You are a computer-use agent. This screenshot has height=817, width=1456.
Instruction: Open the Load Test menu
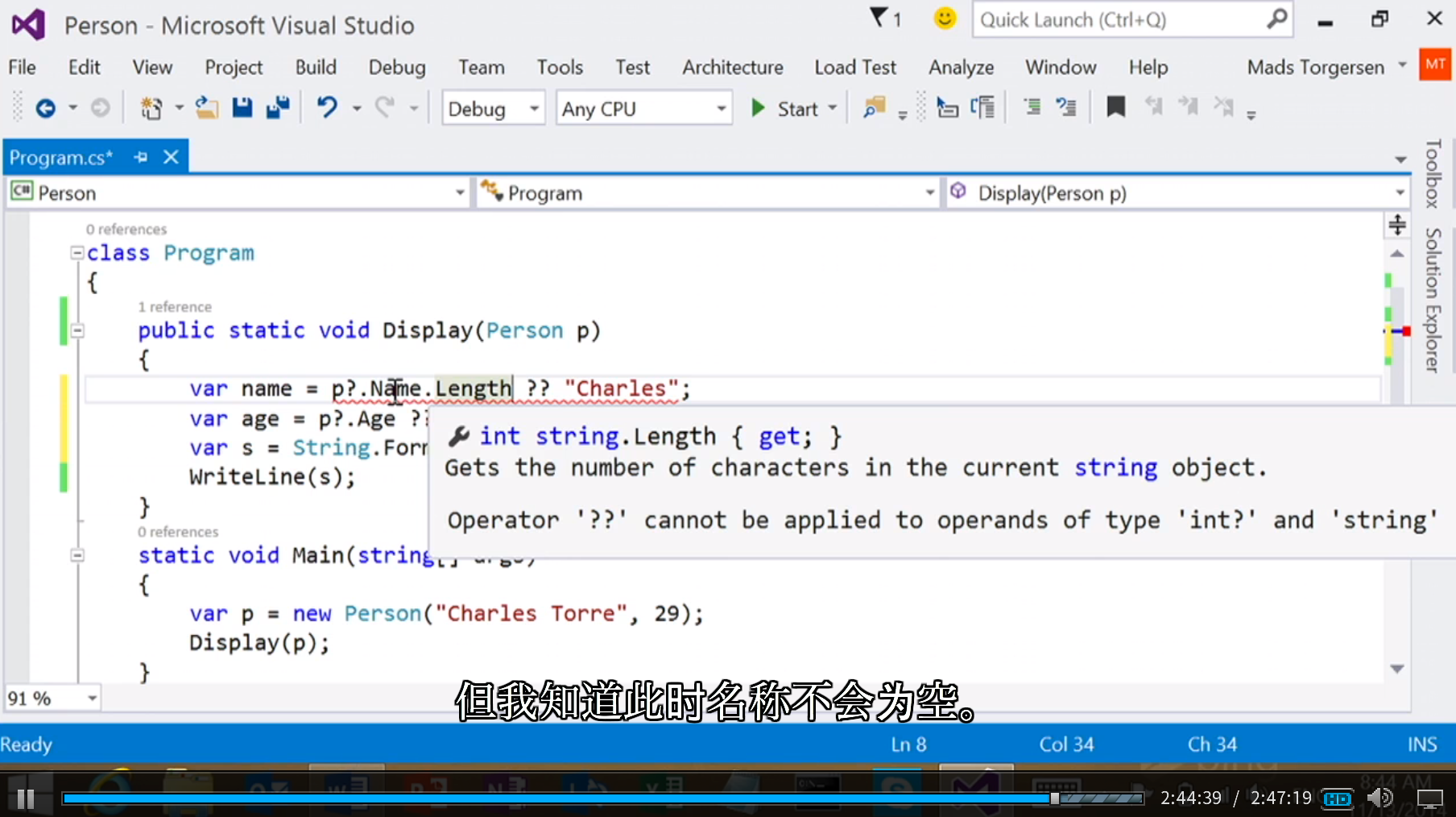click(x=855, y=67)
